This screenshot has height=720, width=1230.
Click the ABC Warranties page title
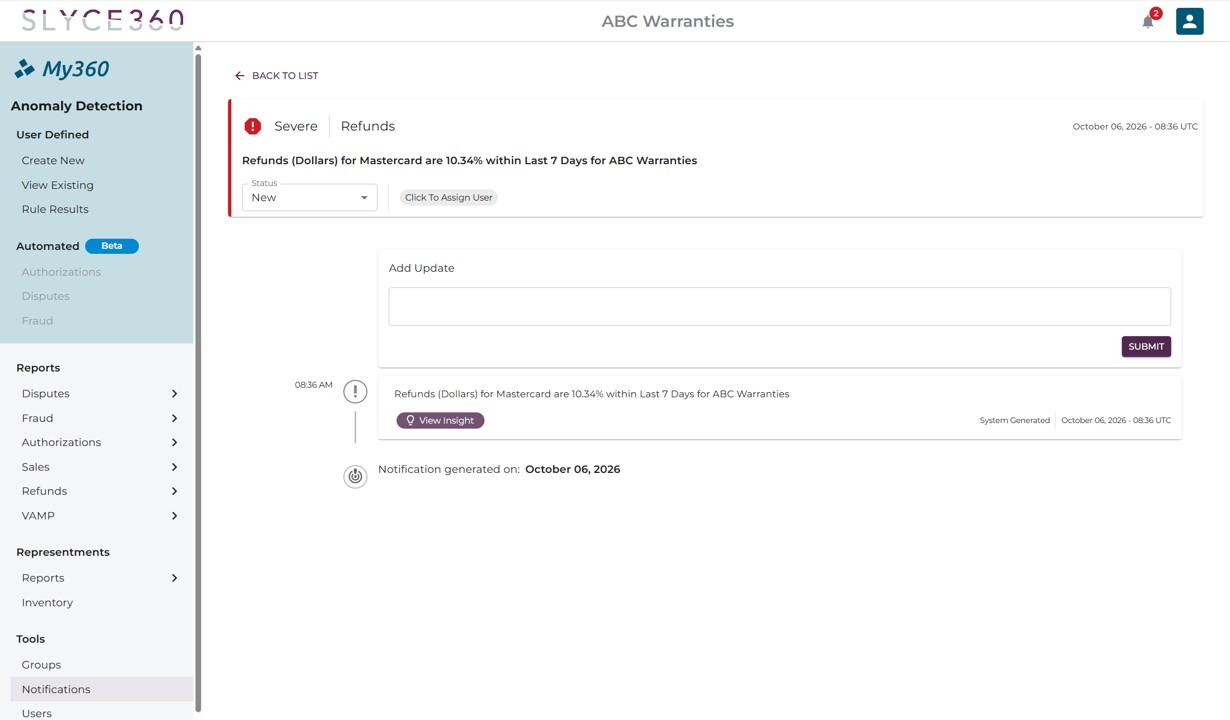click(x=668, y=21)
